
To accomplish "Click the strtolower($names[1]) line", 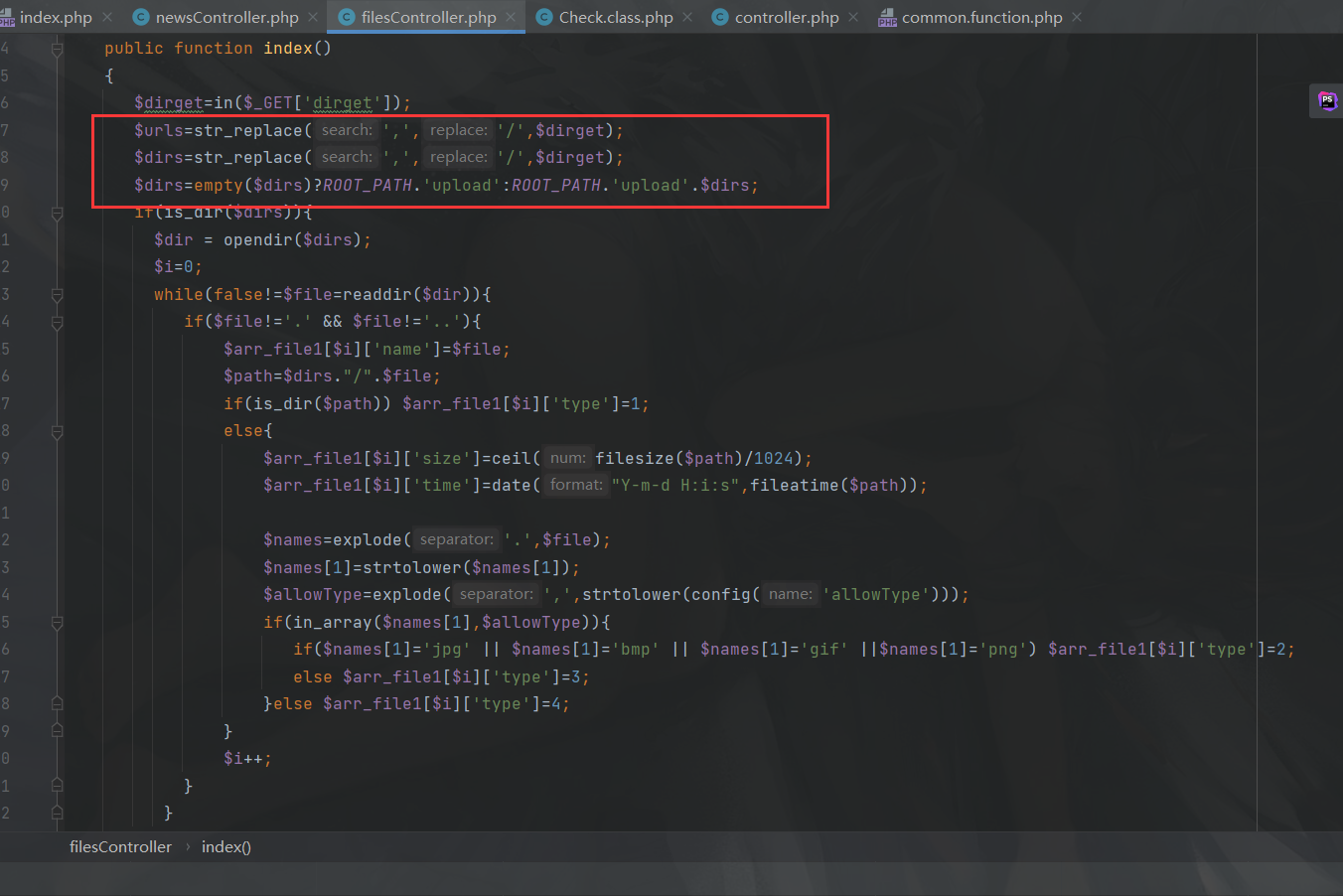I will (421, 567).
